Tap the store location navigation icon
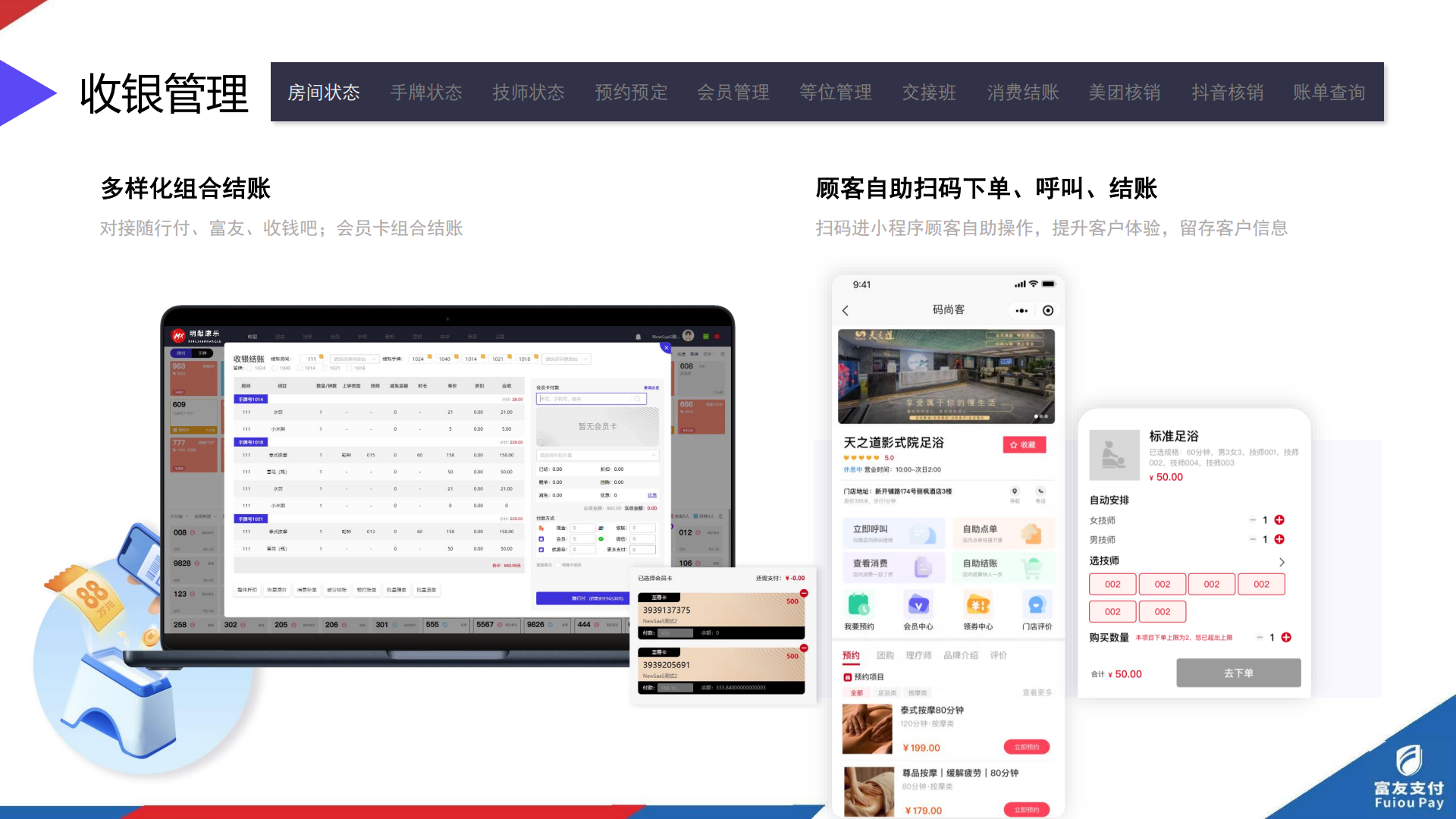Viewport: 1456px width, 819px height. [1015, 491]
